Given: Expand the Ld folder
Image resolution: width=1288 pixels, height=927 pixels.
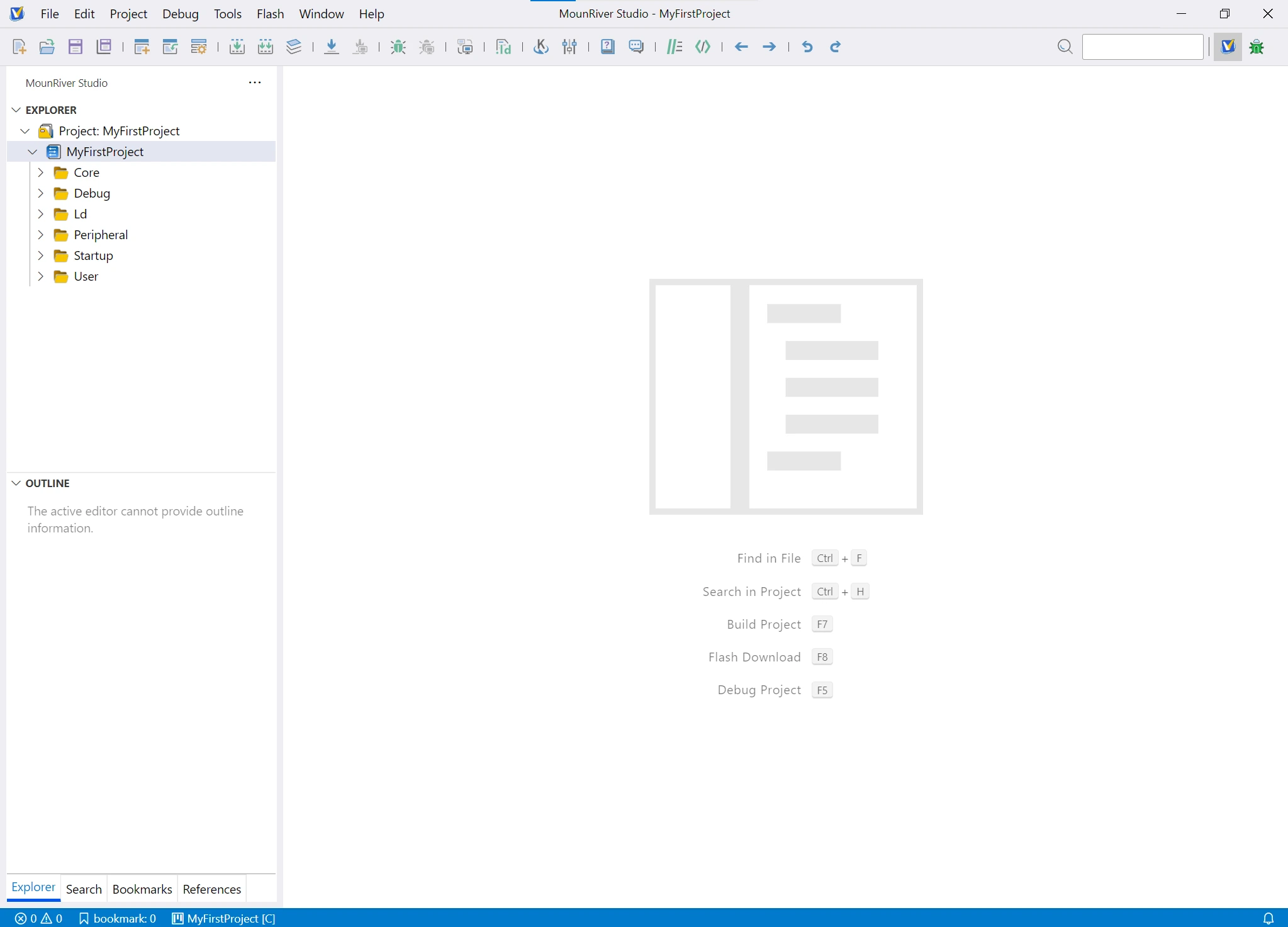Looking at the screenshot, I should click(x=41, y=214).
